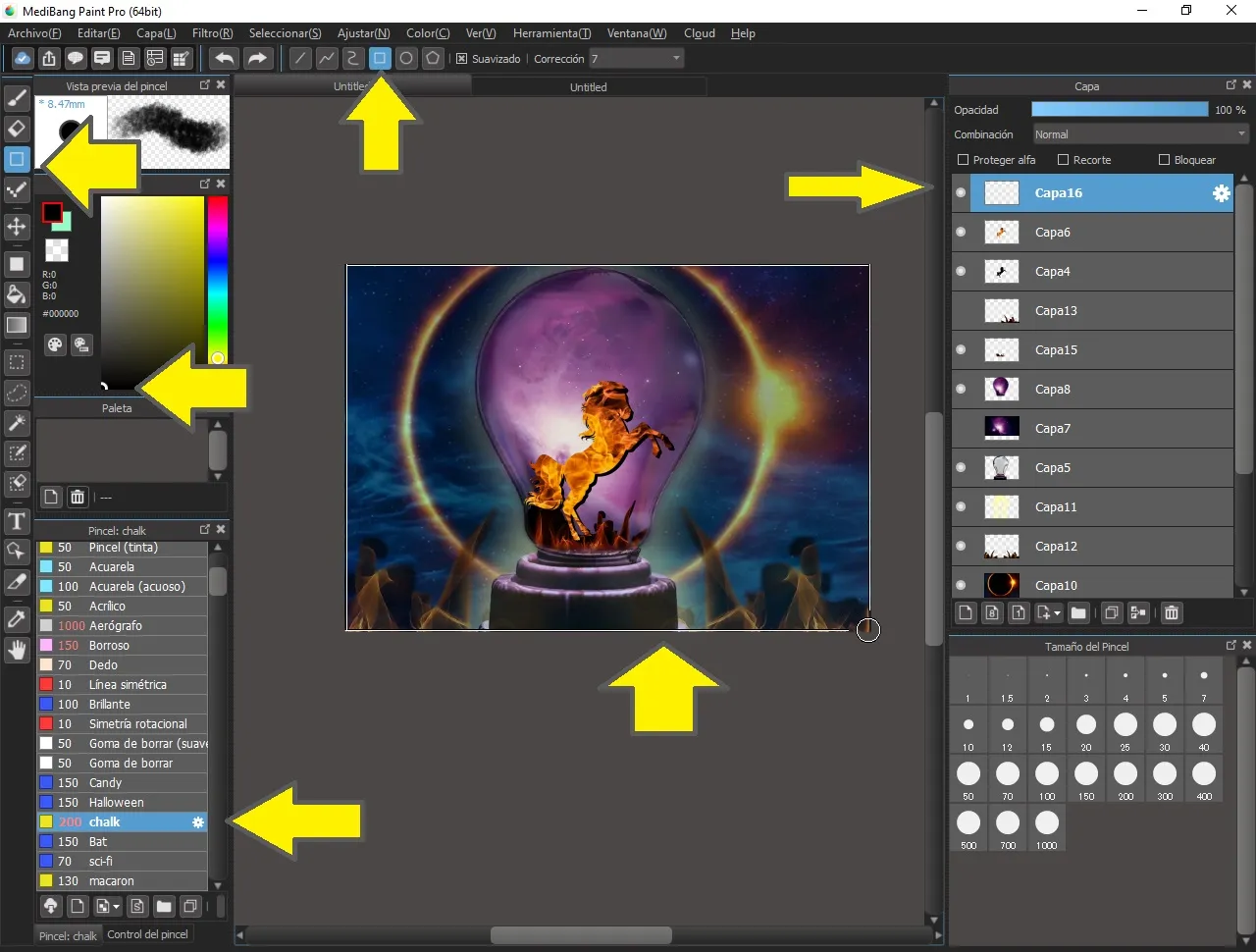The image size is (1256, 952).
Task: Click the Undo arrow in top toolbar
Action: tap(225, 59)
